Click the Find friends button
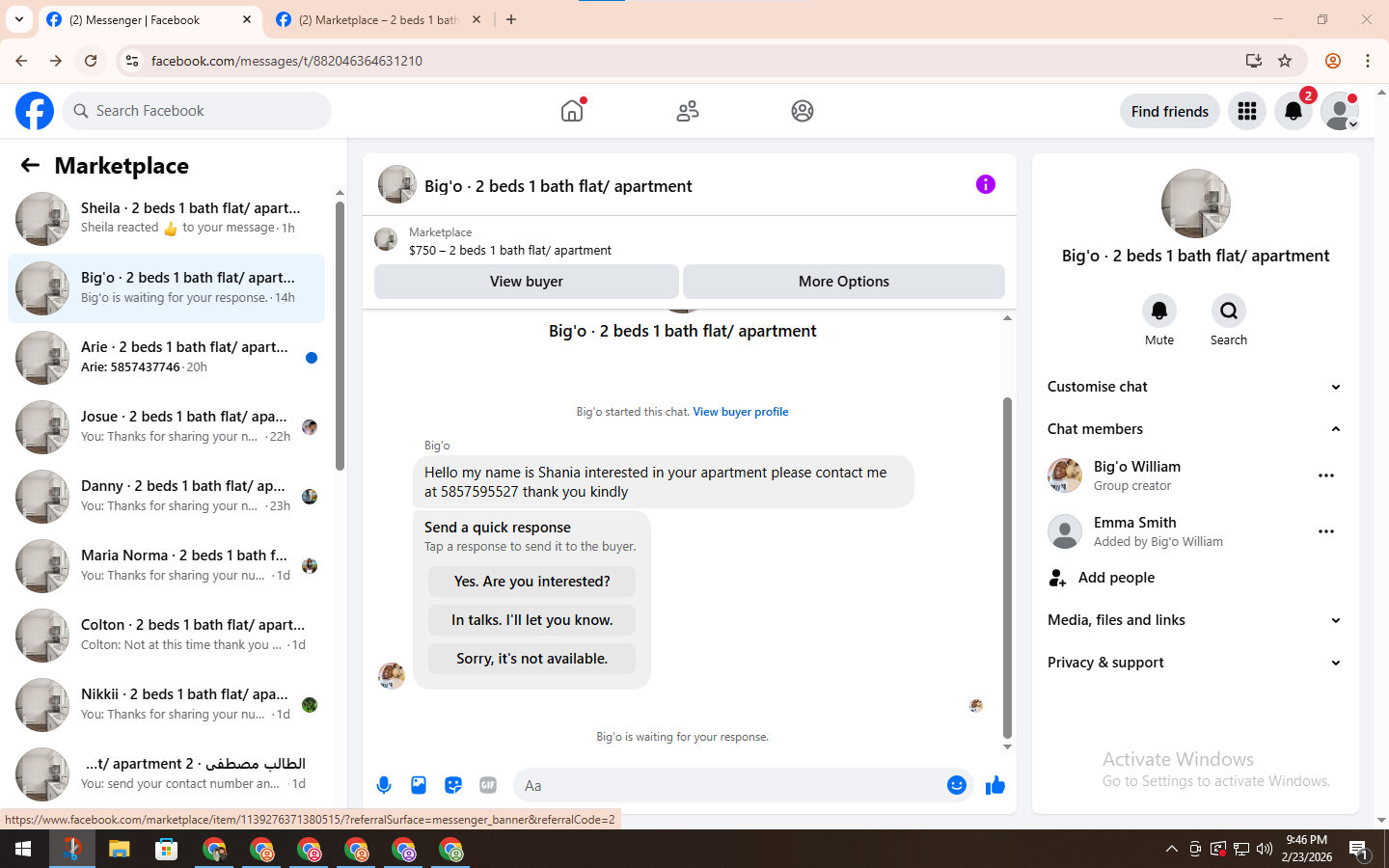 tap(1170, 111)
